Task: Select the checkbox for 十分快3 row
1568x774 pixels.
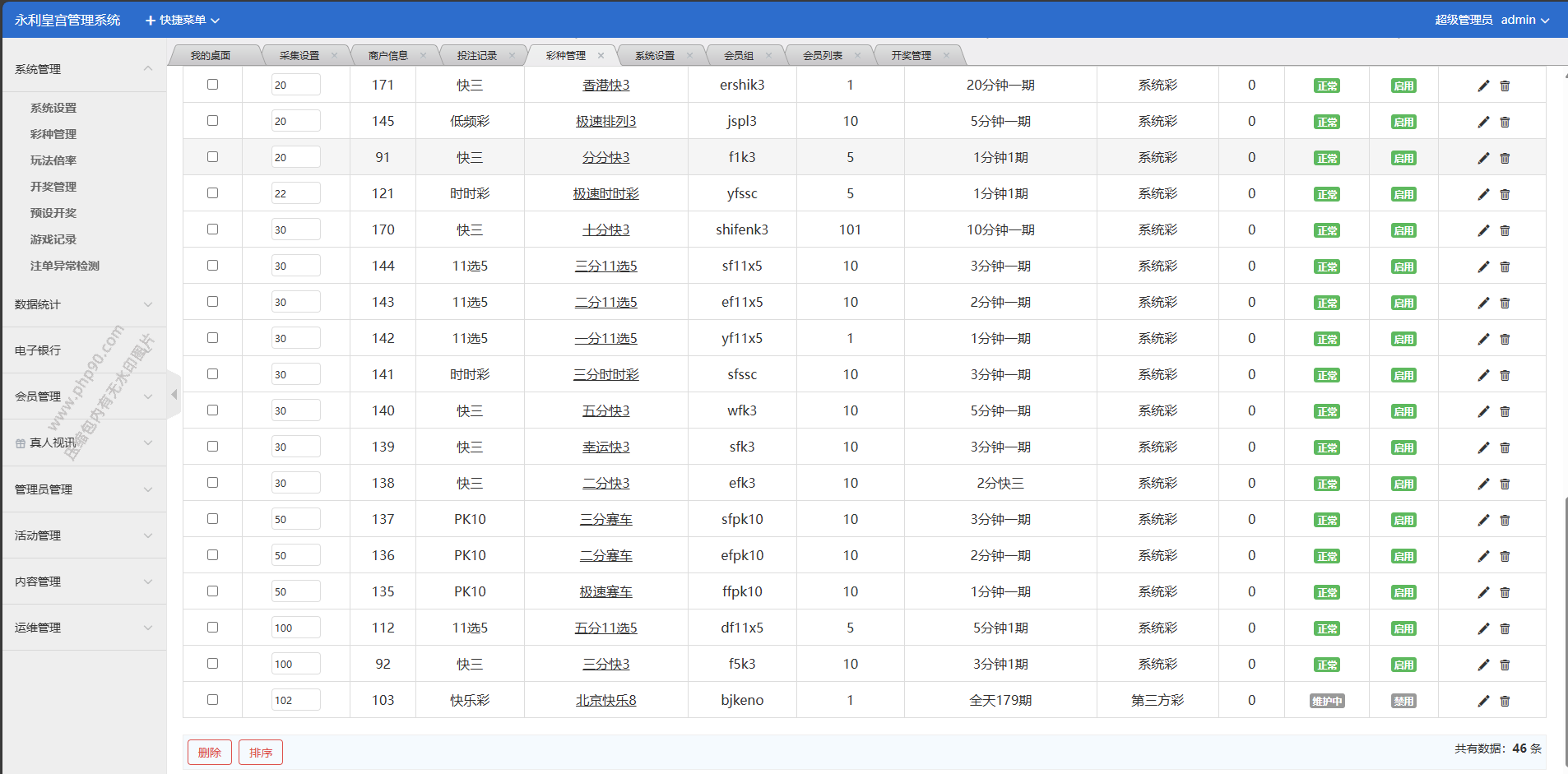Action: 212,229
